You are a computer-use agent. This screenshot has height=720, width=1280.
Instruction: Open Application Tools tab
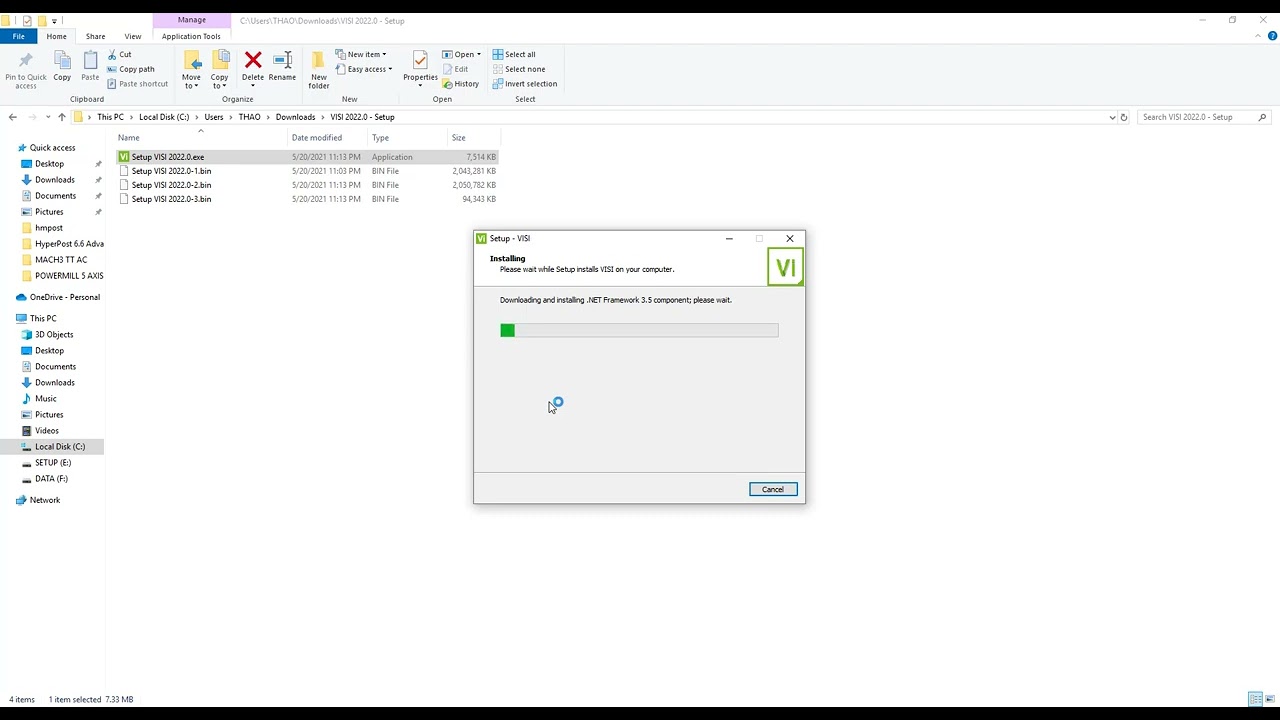(191, 36)
